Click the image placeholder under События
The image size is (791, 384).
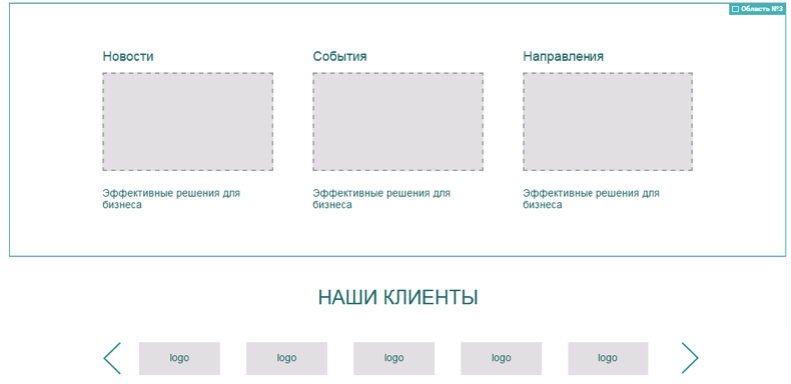398,122
